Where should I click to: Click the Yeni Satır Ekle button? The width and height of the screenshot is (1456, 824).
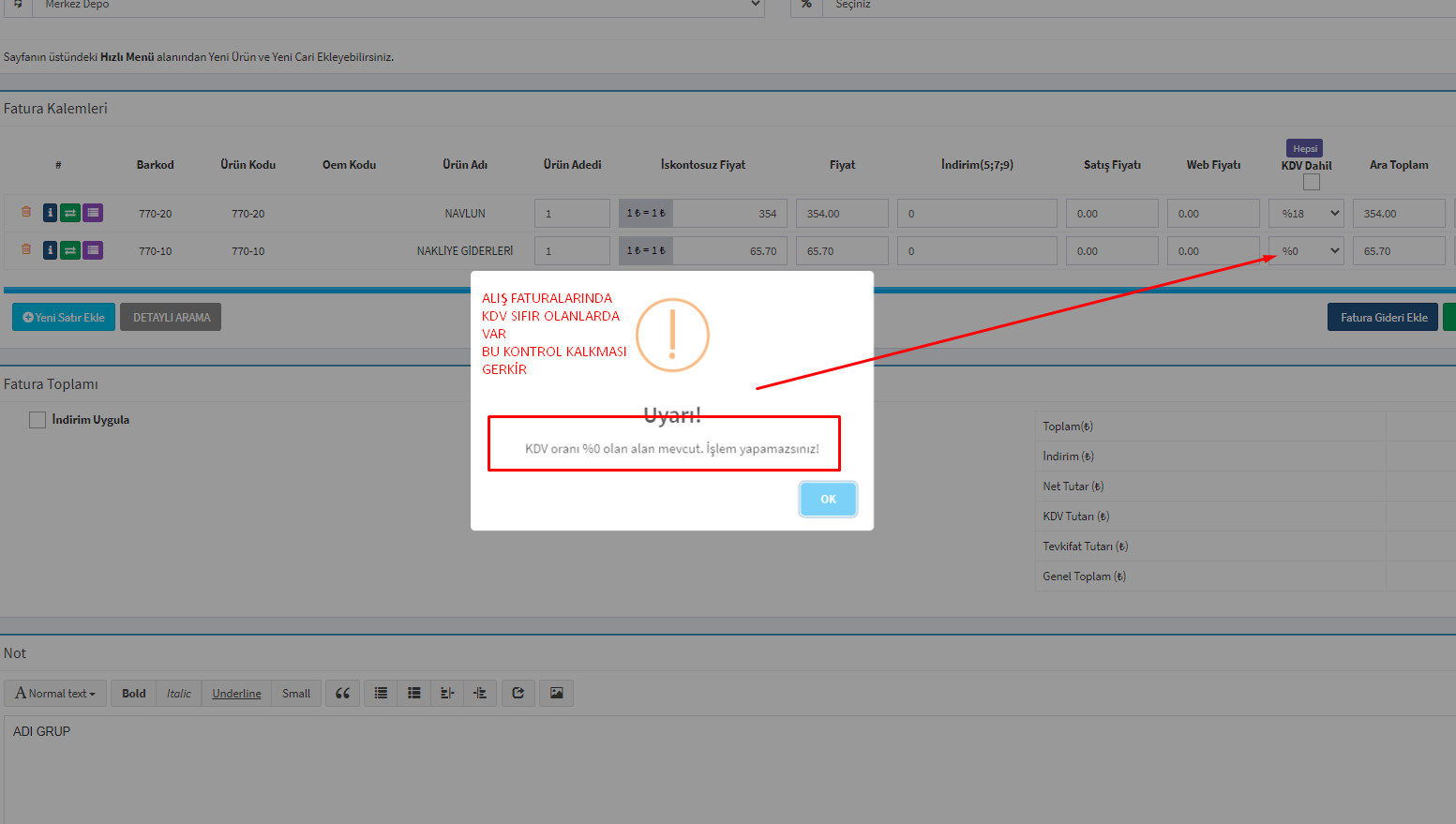(64, 318)
